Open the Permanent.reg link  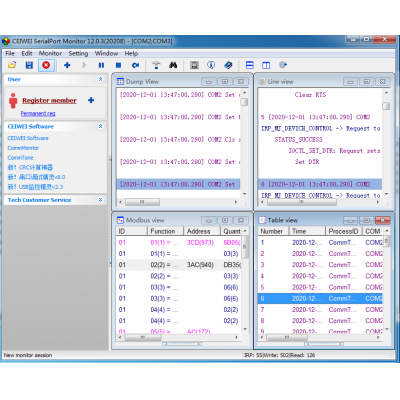[38, 113]
